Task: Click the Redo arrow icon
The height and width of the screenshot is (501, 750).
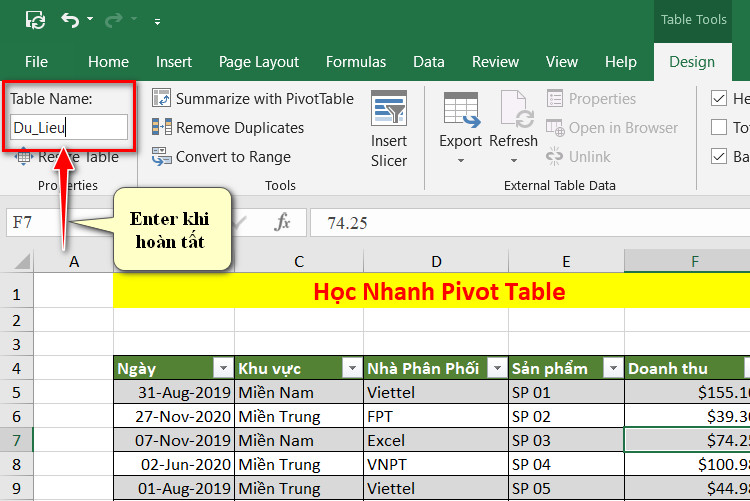Action: tap(114, 20)
